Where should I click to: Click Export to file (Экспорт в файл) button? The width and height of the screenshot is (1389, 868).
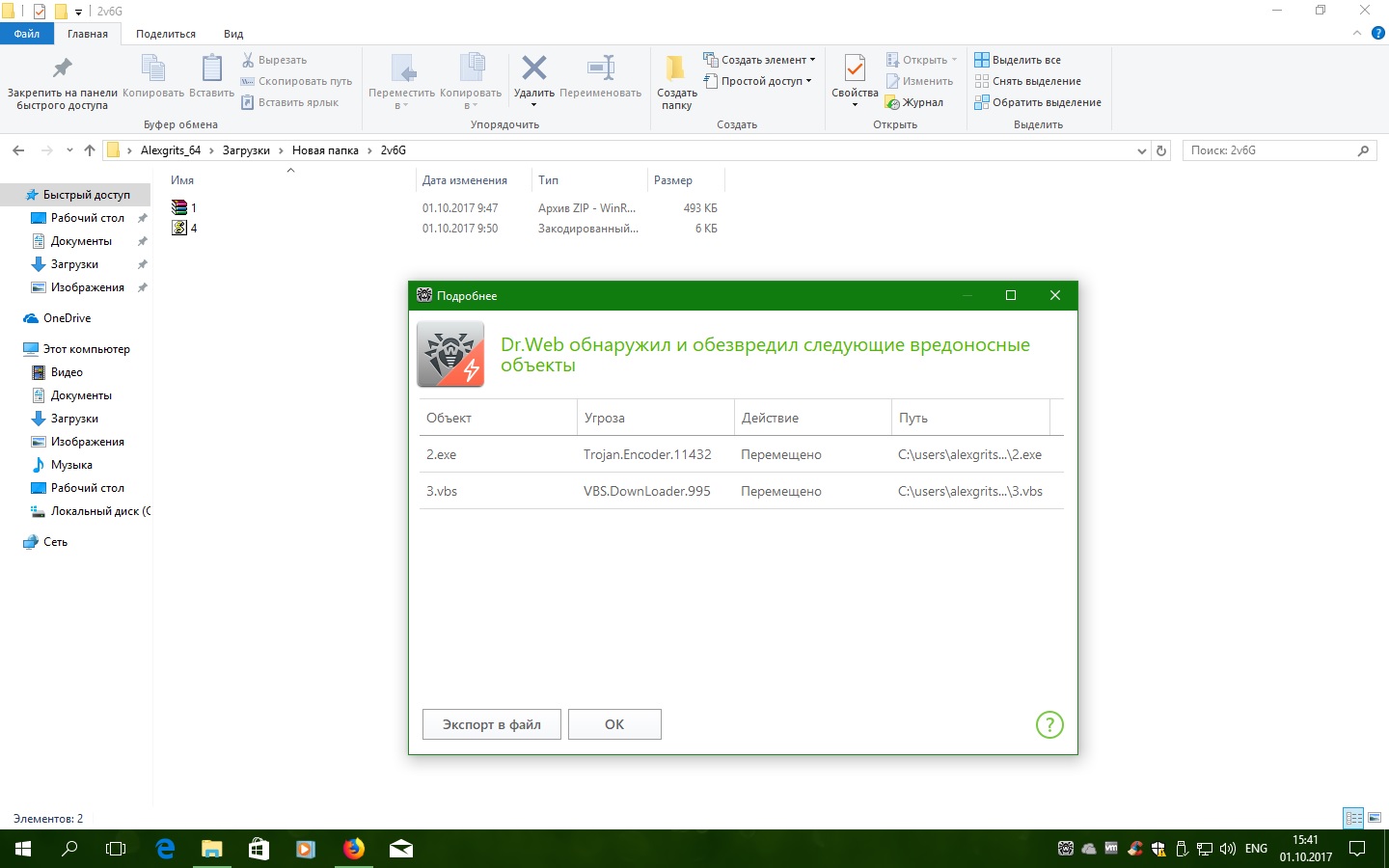coord(491,724)
